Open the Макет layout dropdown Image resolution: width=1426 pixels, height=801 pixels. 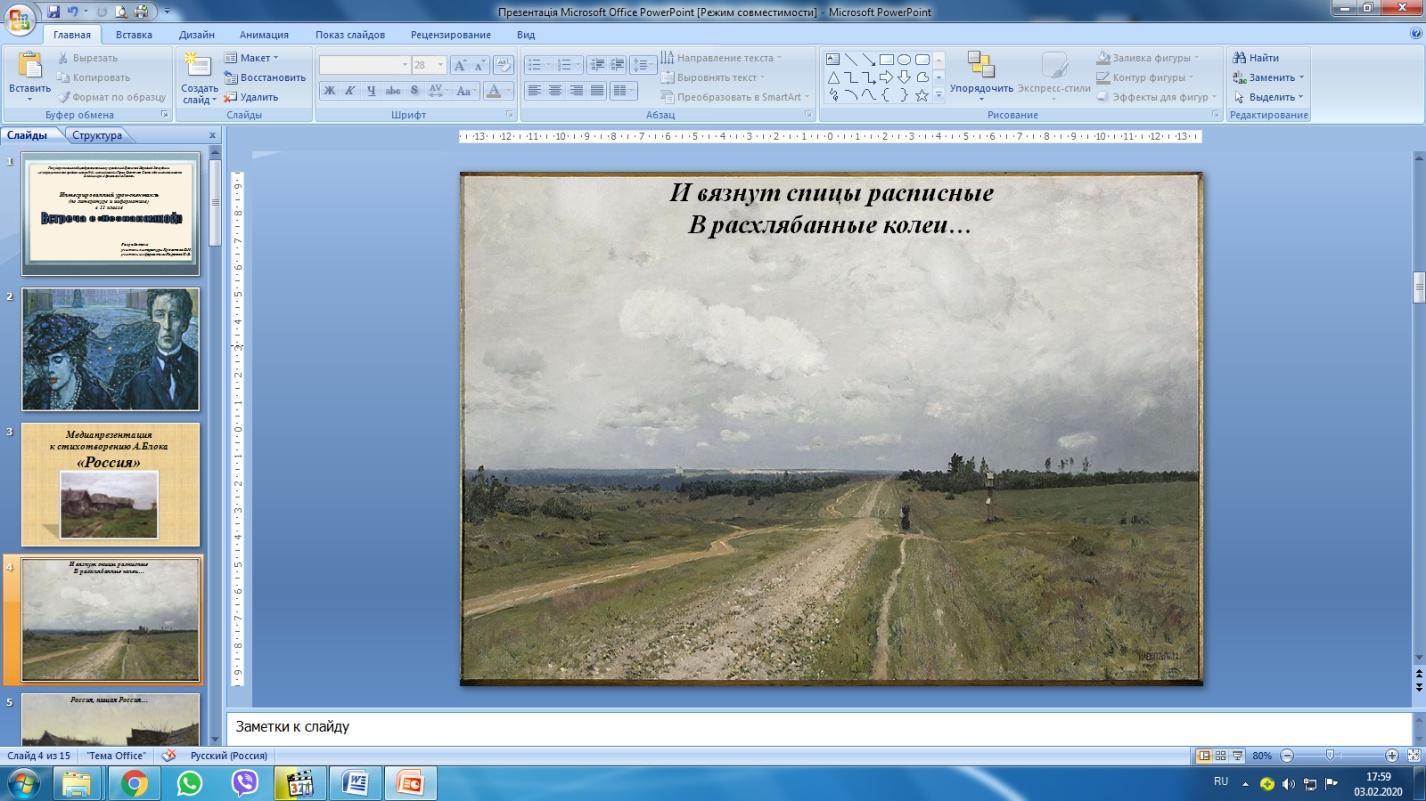[x=251, y=58]
